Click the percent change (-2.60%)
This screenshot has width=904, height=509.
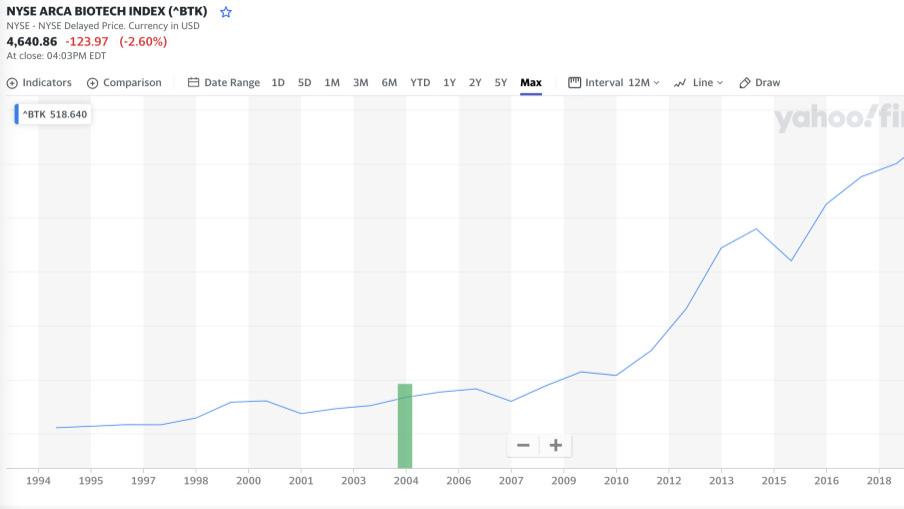143,42
